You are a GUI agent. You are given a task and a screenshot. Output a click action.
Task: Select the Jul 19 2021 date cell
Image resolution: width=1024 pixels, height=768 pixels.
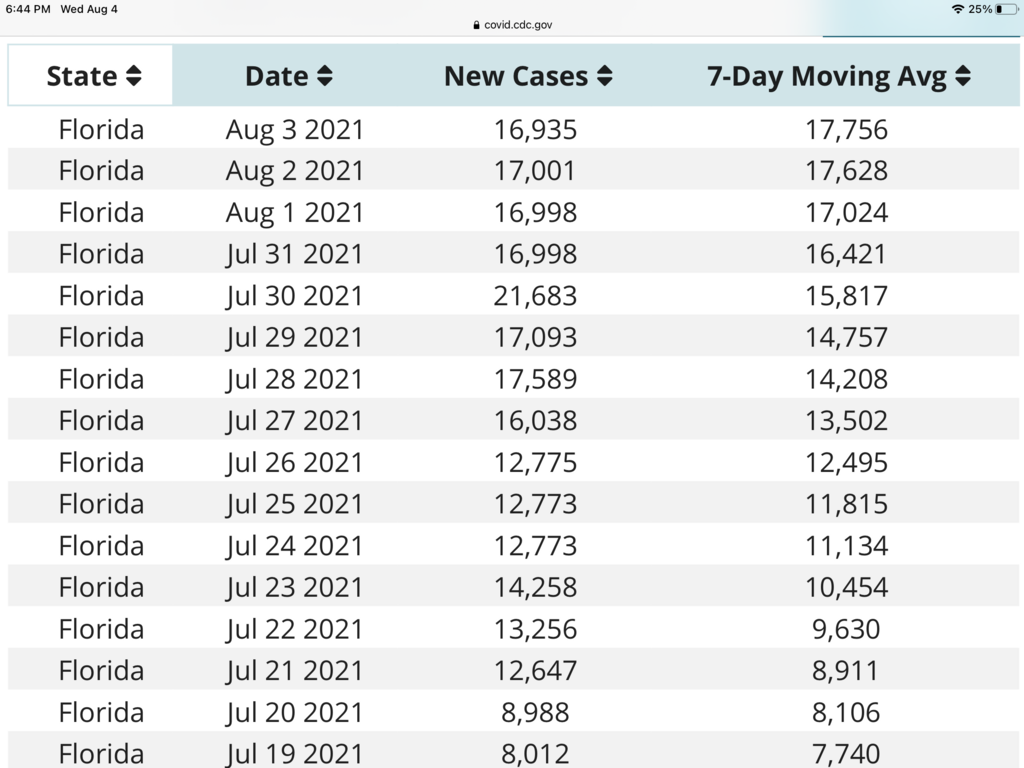point(294,754)
